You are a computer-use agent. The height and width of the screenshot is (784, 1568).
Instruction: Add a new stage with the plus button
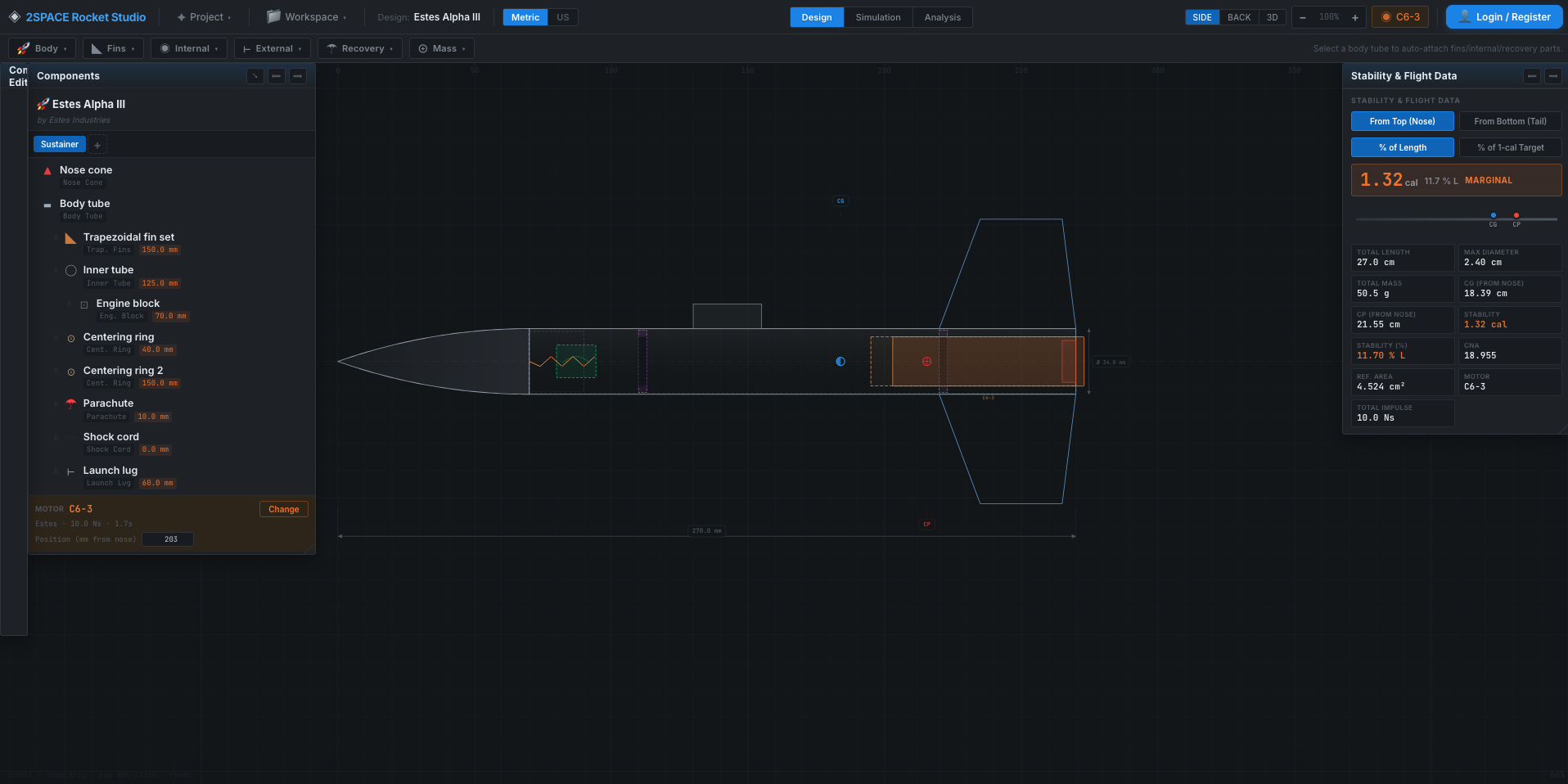[x=97, y=145]
